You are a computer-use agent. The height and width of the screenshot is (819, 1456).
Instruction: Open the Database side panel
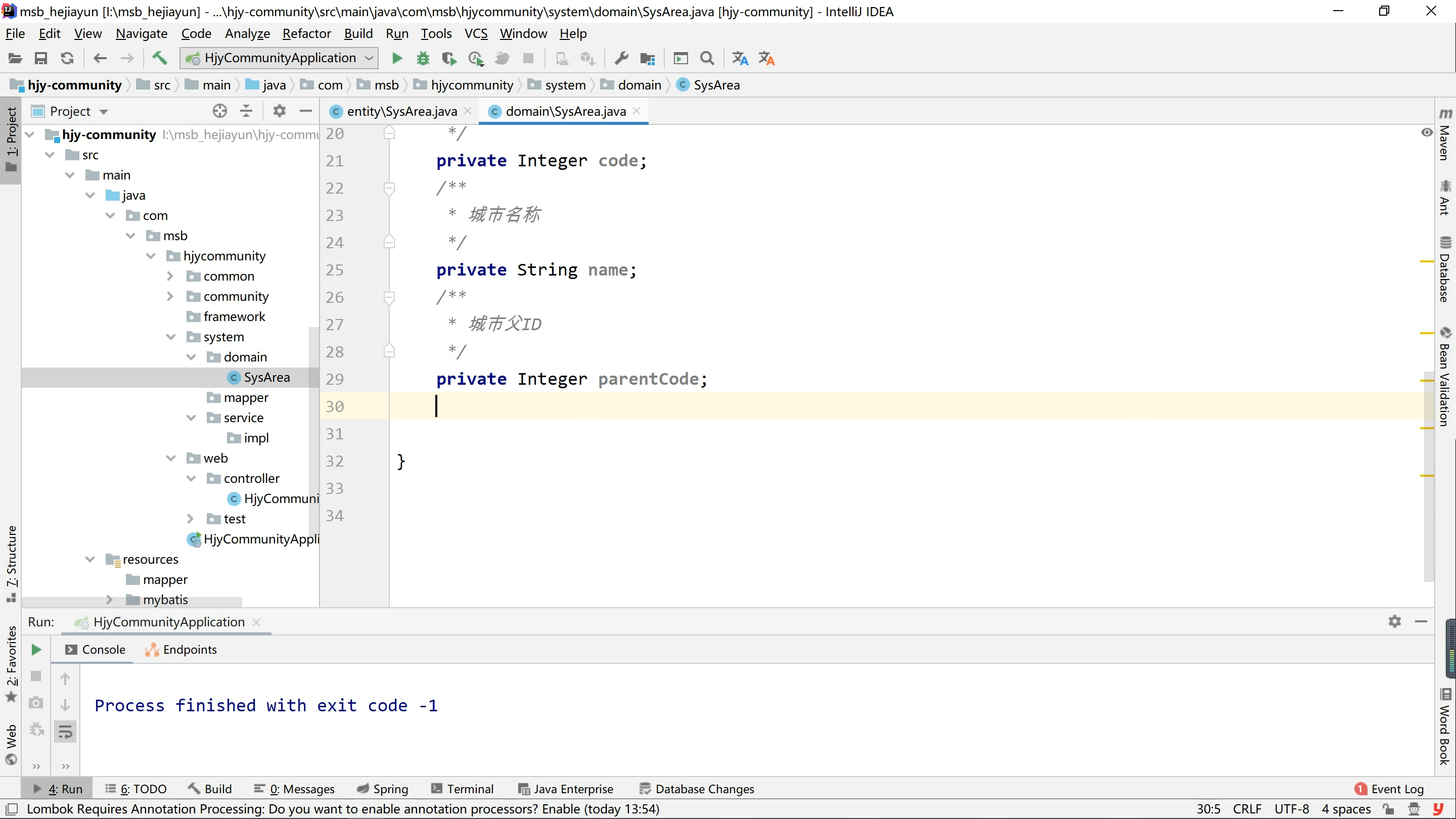pos(1445,269)
